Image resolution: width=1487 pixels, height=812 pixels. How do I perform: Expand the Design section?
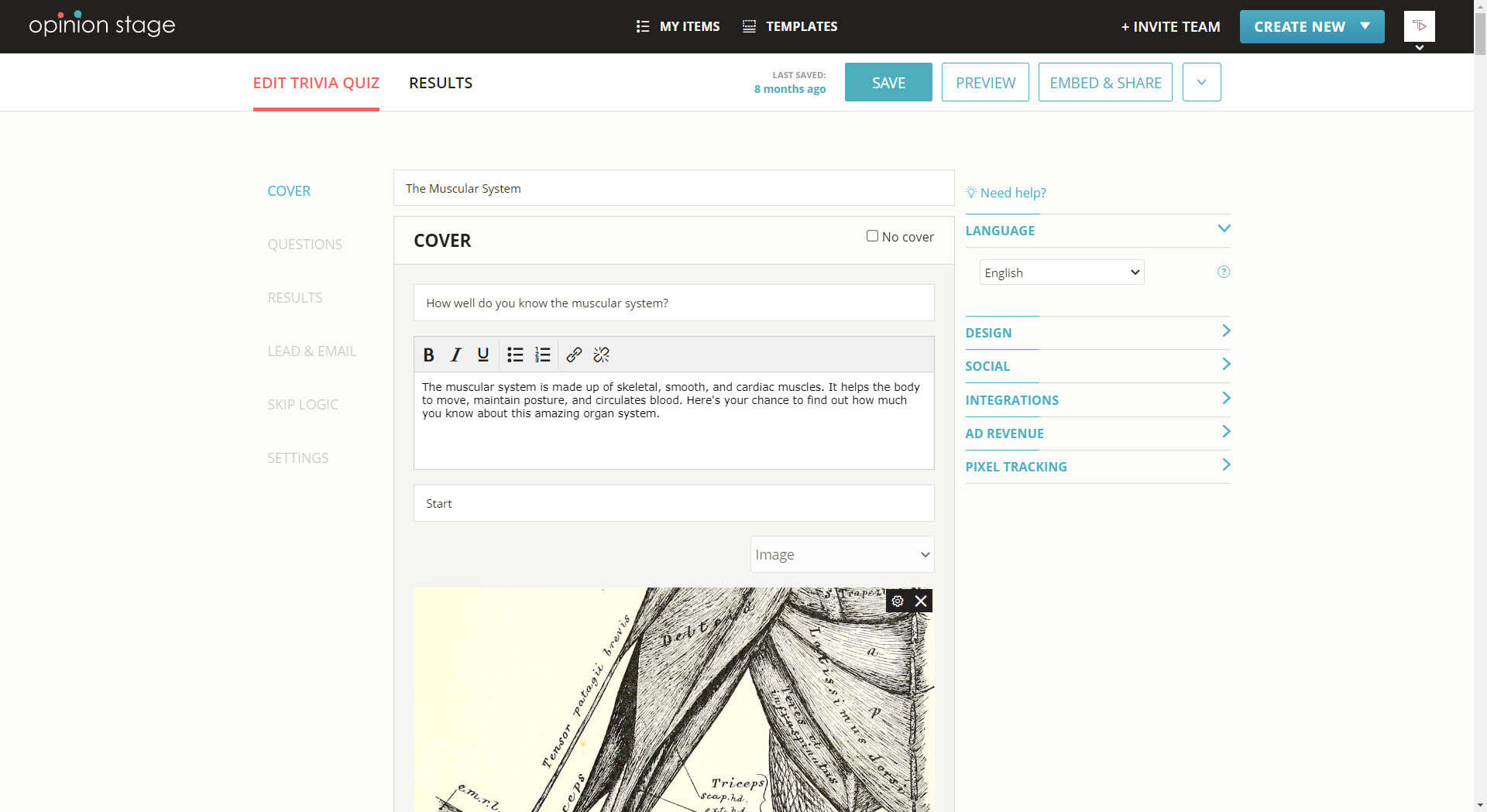1097,333
